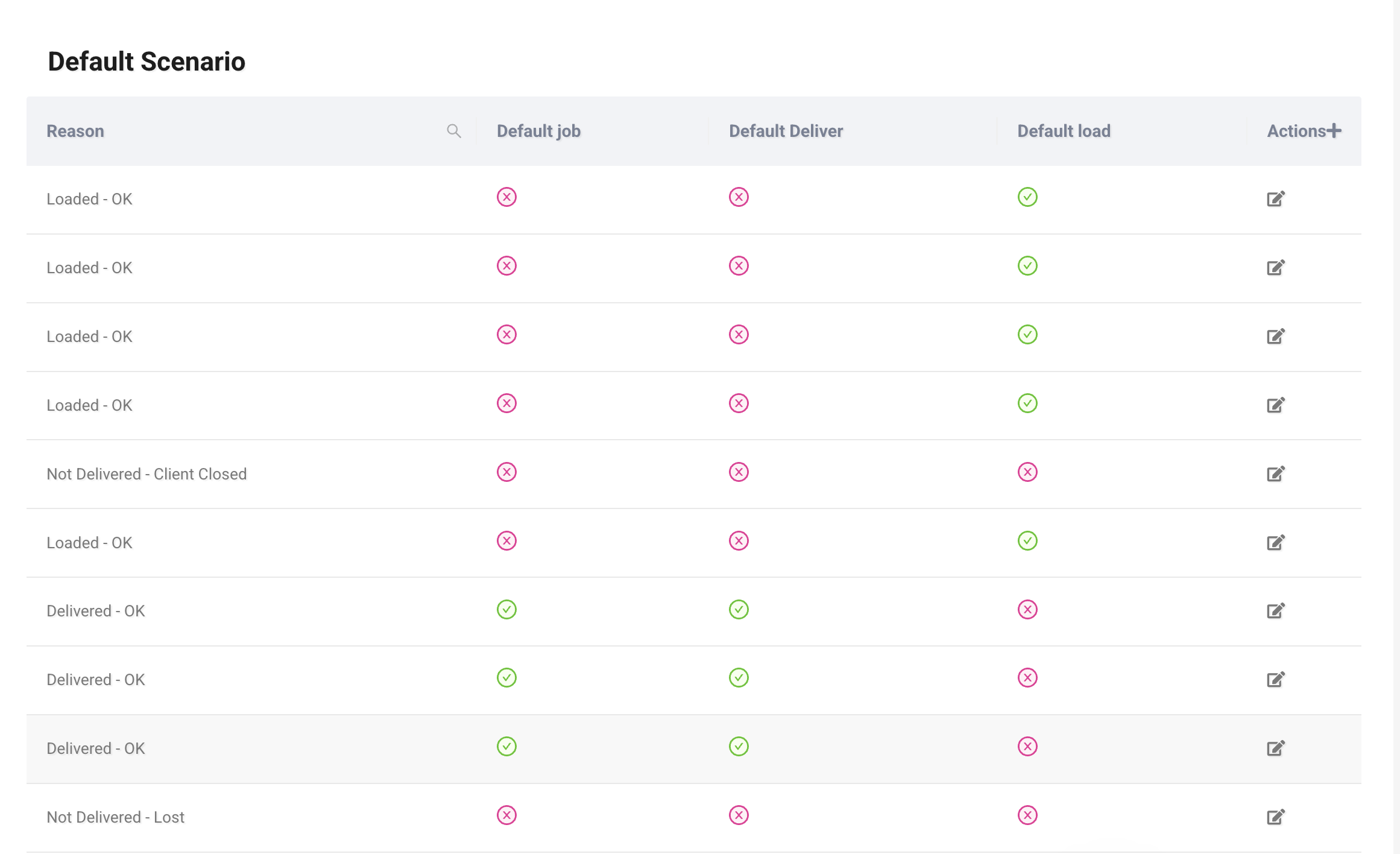The image size is (1400, 854).
Task: Click the edit icon for the first Delivered - OK row
Action: [x=1276, y=610]
